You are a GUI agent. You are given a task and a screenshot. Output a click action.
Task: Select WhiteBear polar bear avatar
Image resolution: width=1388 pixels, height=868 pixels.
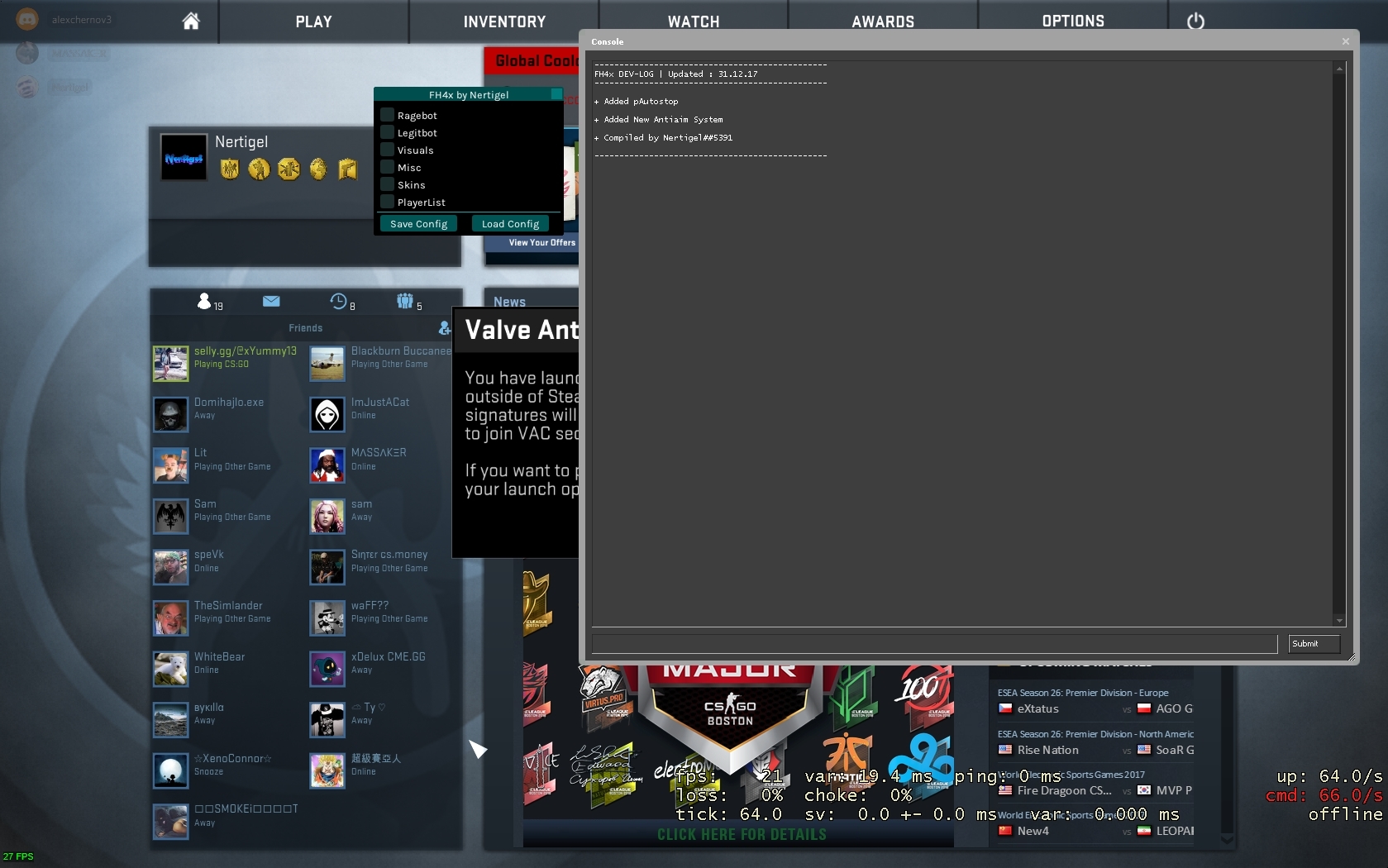click(x=171, y=670)
